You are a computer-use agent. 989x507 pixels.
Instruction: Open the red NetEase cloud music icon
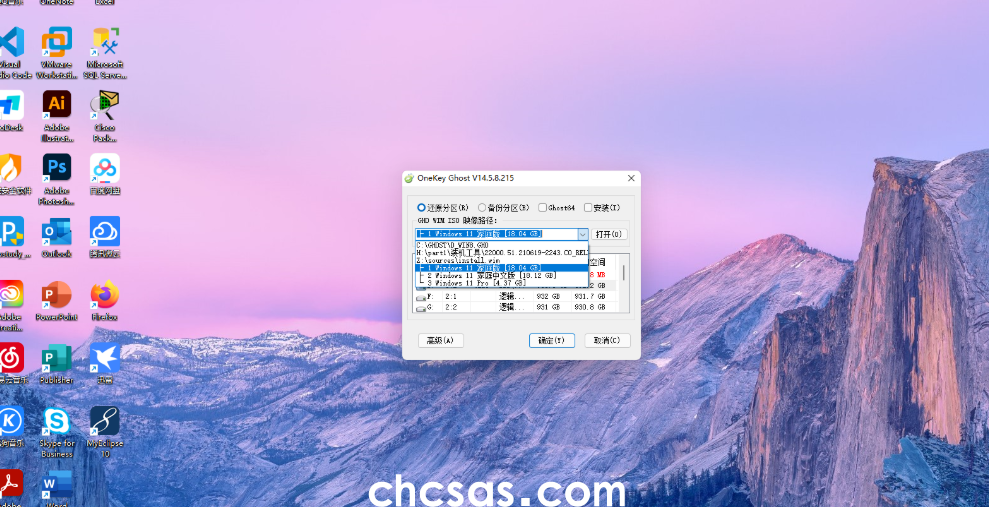click(x=13, y=363)
